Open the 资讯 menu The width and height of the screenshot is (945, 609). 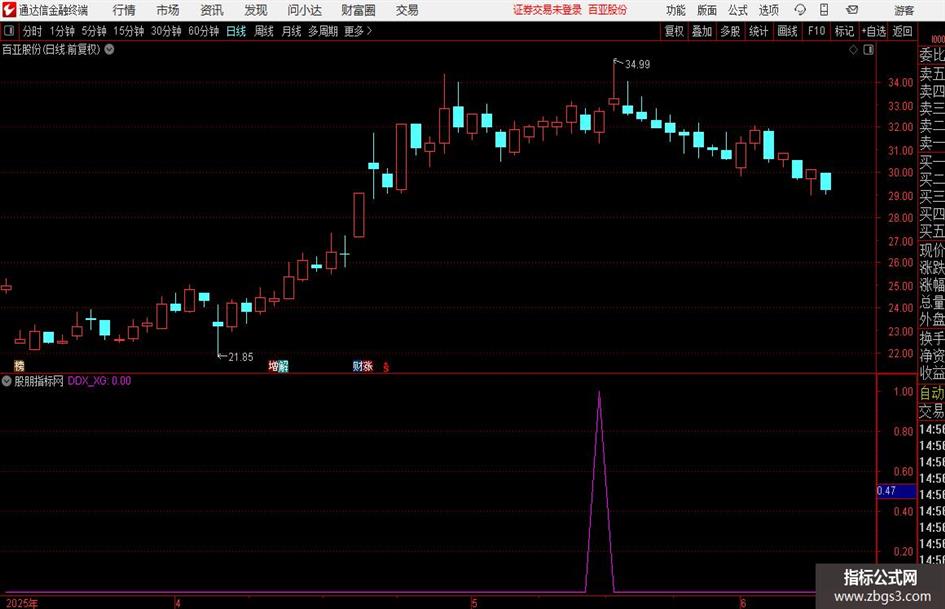tap(212, 10)
